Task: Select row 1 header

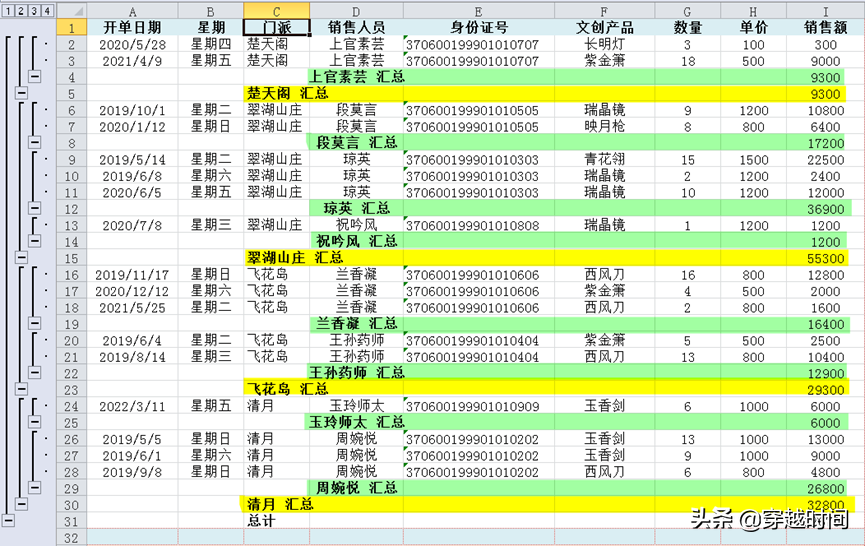Action: (x=72, y=27)
